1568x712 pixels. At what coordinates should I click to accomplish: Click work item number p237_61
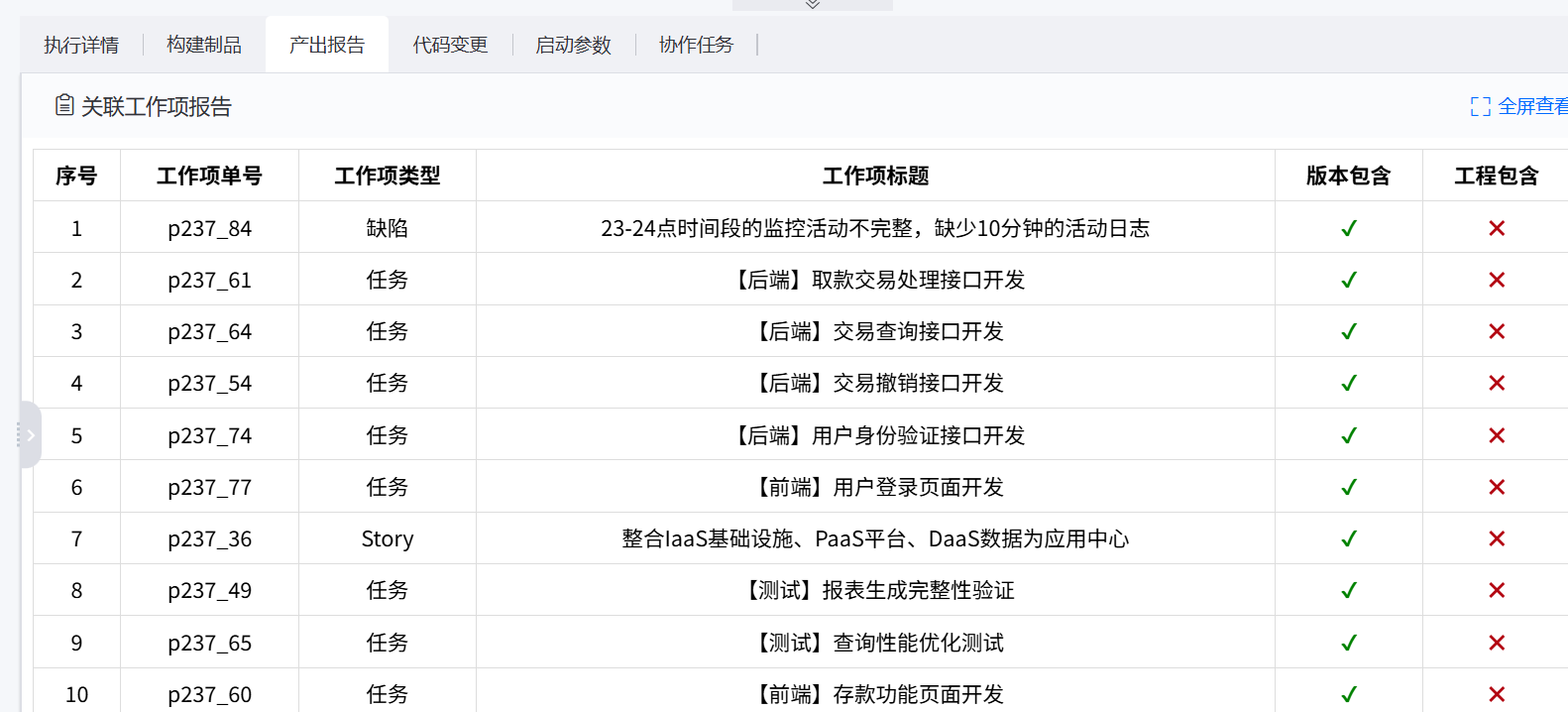point(209,281)
